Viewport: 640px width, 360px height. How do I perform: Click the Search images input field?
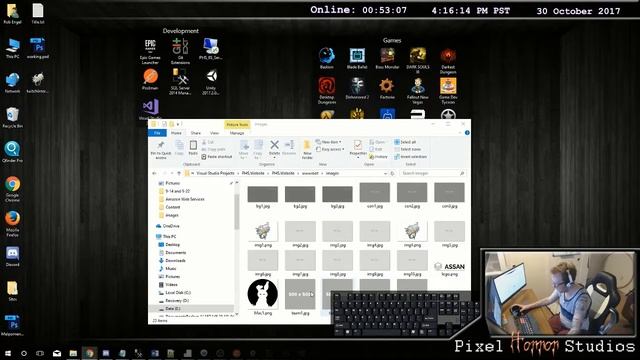[432, 173]
